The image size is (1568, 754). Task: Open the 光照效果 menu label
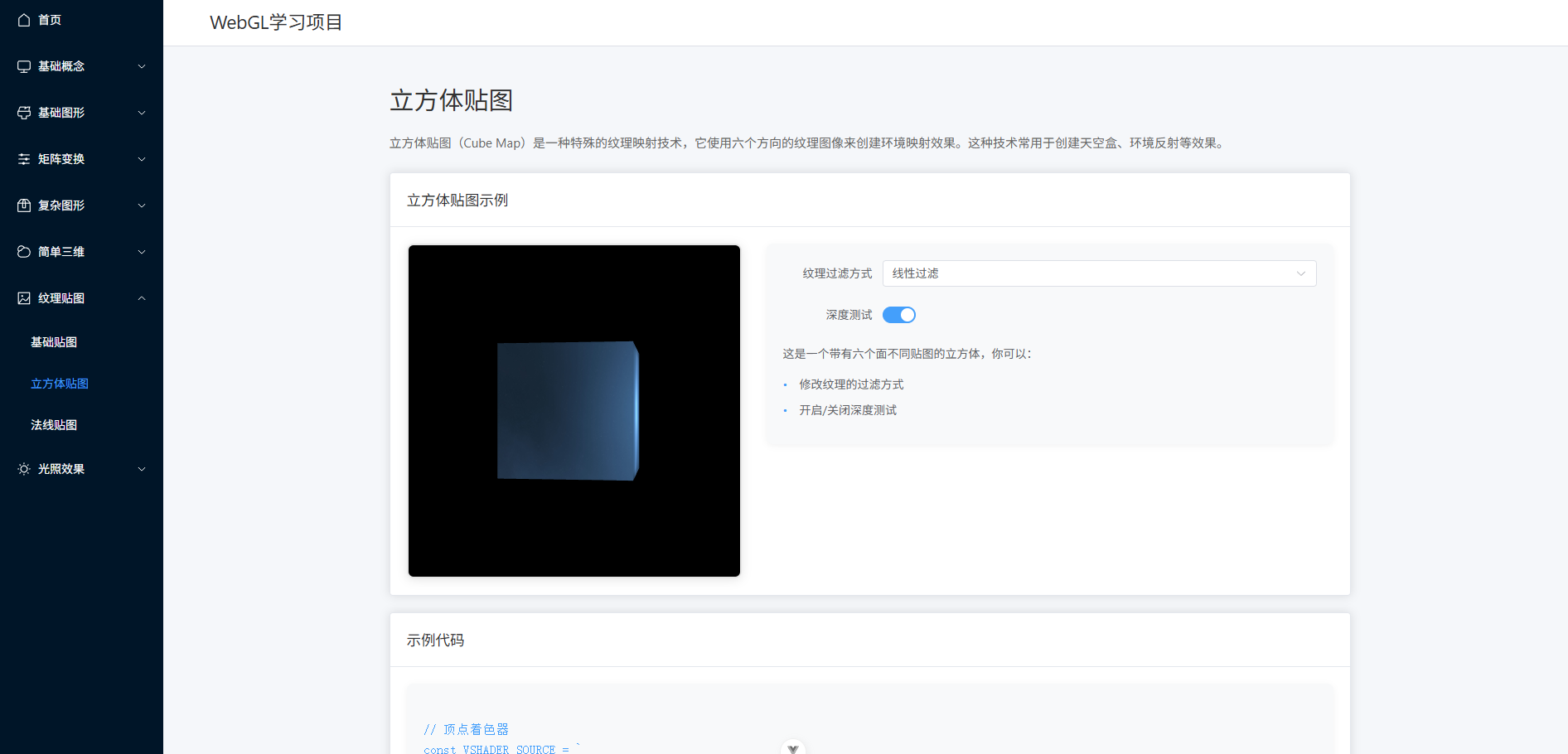tap(61, 469)
